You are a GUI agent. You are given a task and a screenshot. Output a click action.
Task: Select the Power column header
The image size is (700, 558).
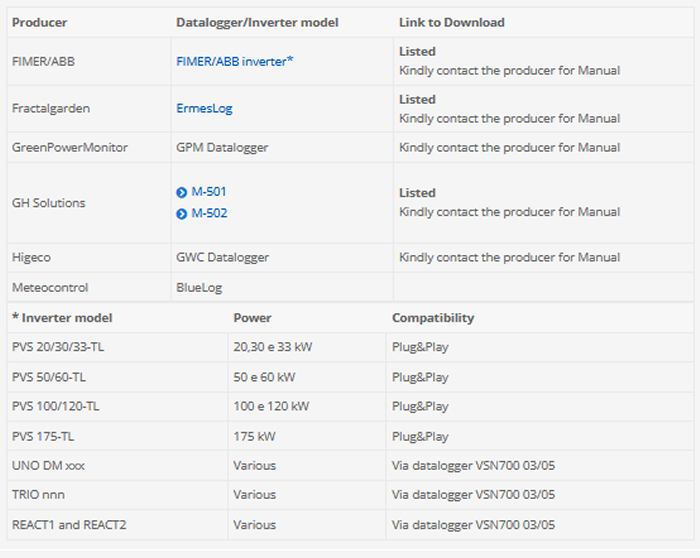pos(252,318)
